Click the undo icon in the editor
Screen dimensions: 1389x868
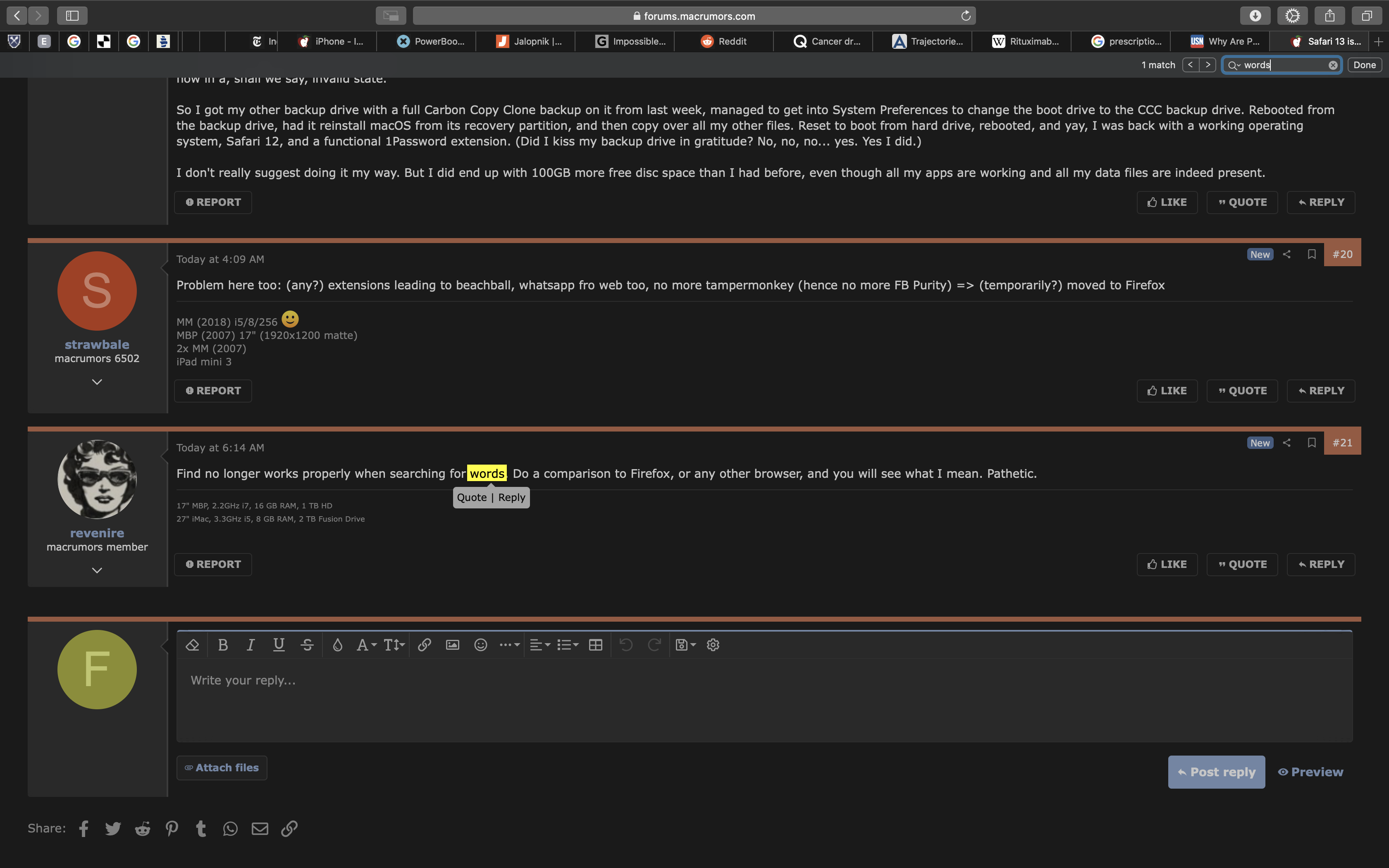click(x=626, y=645)
